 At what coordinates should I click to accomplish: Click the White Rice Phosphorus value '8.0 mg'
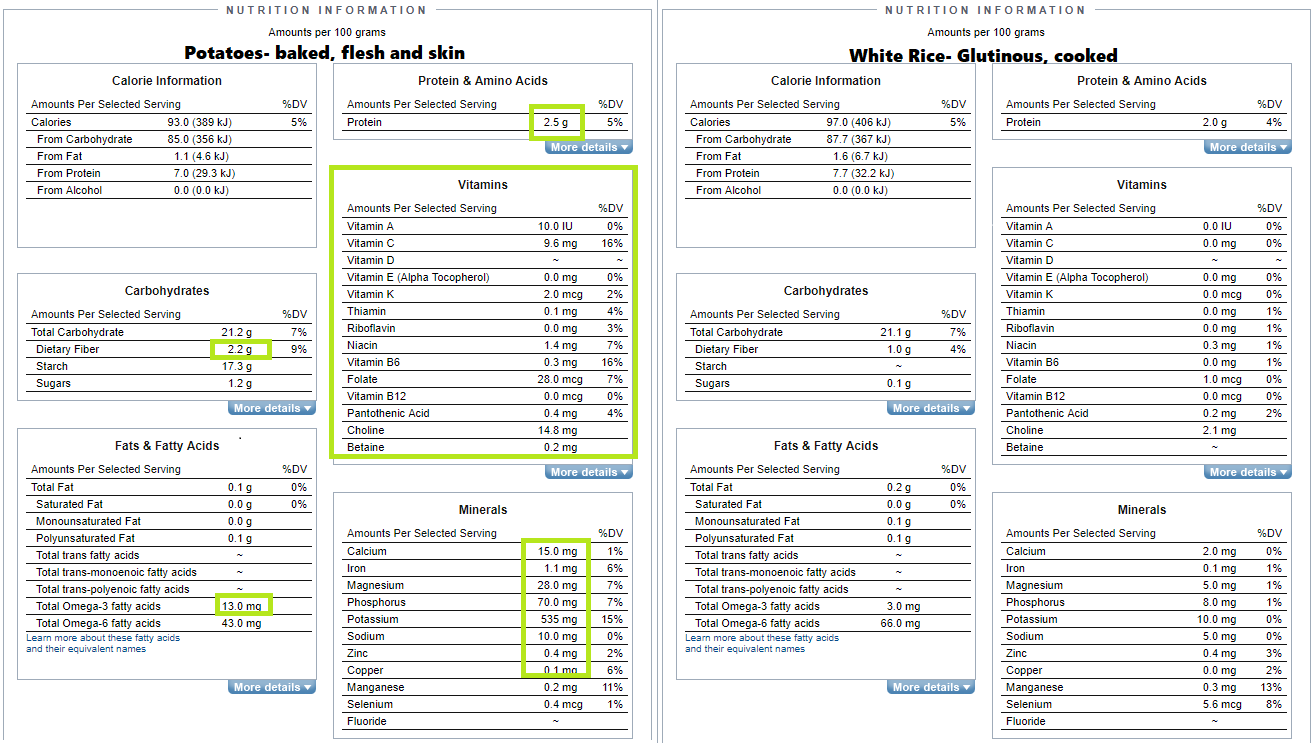coord(1219,602)
